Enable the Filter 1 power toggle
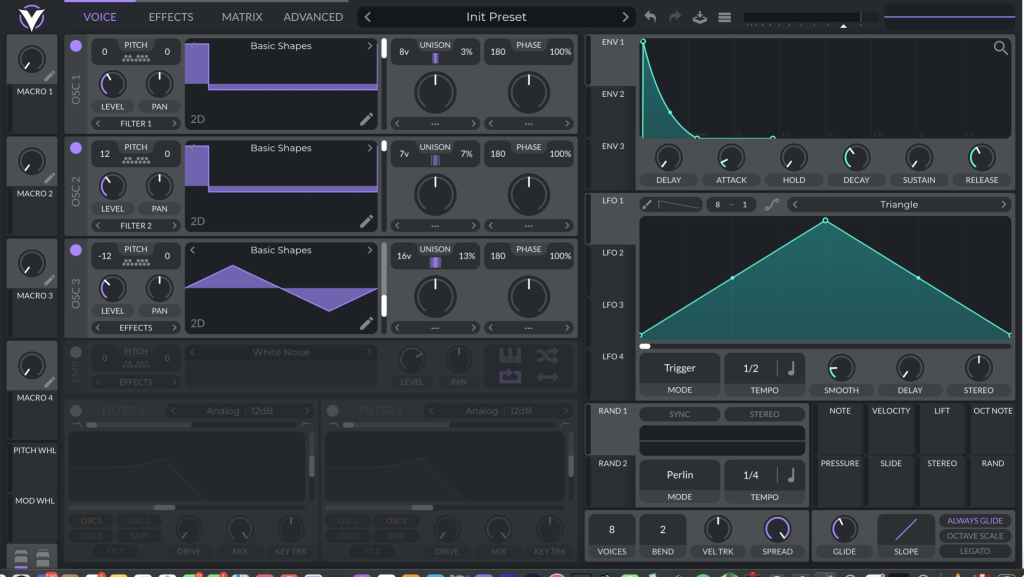Viewport: 1024px width, 577px height. (x=76, y=411)
